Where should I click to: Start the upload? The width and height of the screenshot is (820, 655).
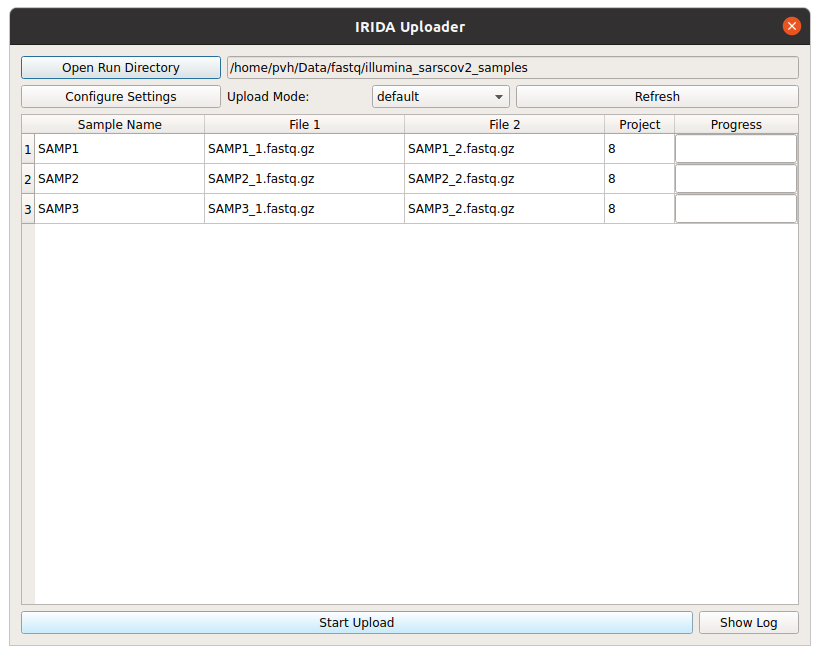click(x=357, y=623)
